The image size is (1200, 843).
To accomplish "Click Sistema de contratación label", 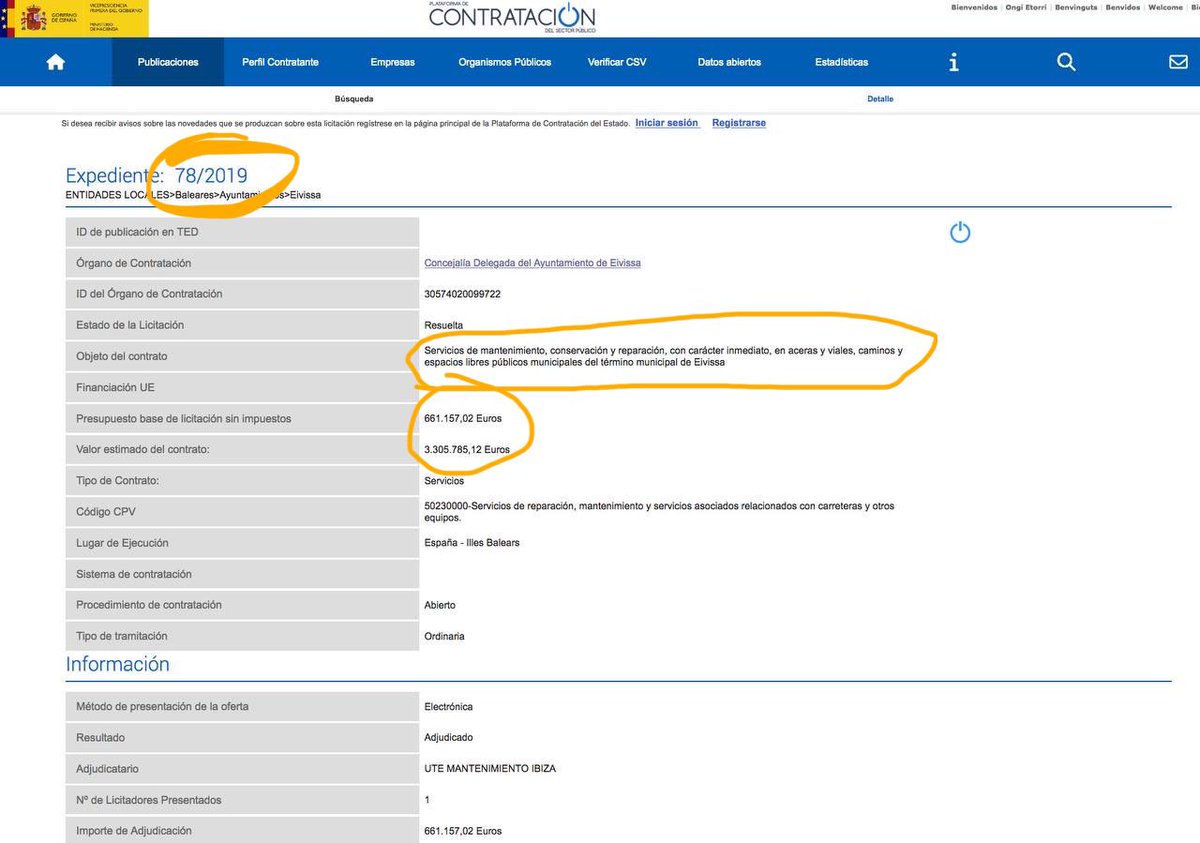I will [x=134, y=574].
